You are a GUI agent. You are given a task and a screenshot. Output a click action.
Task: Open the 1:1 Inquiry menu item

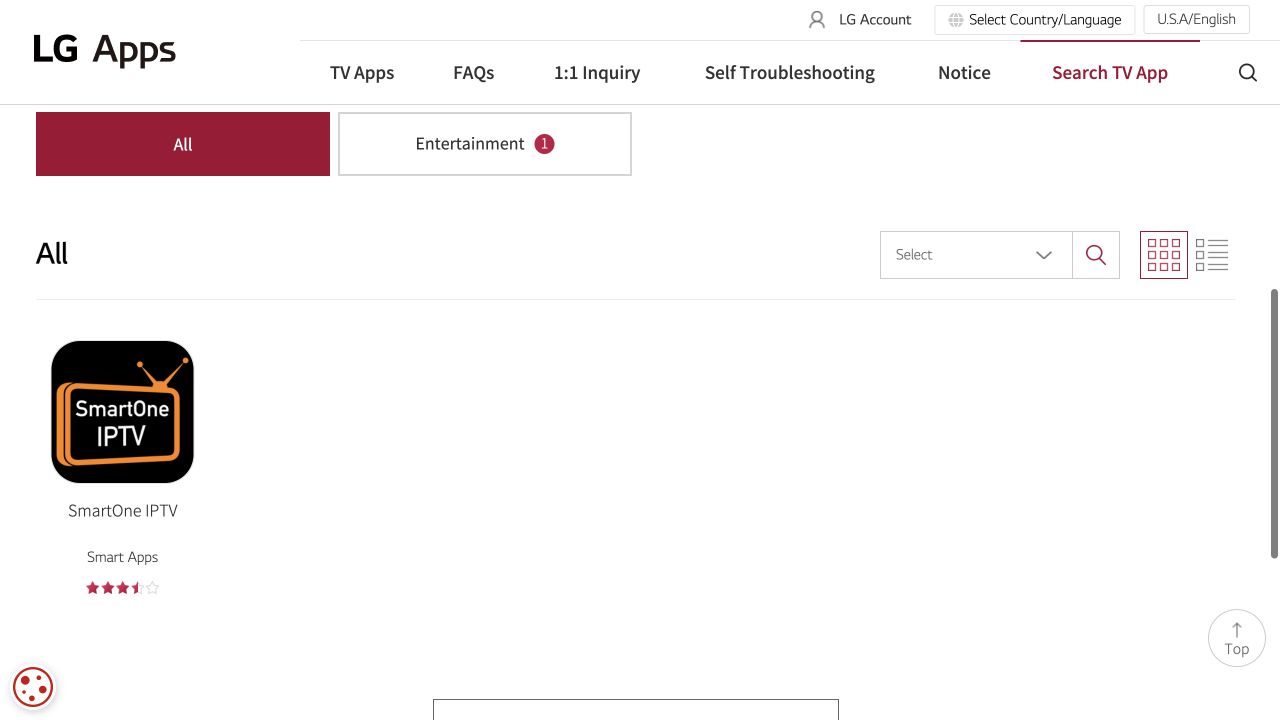pos(597,73)
